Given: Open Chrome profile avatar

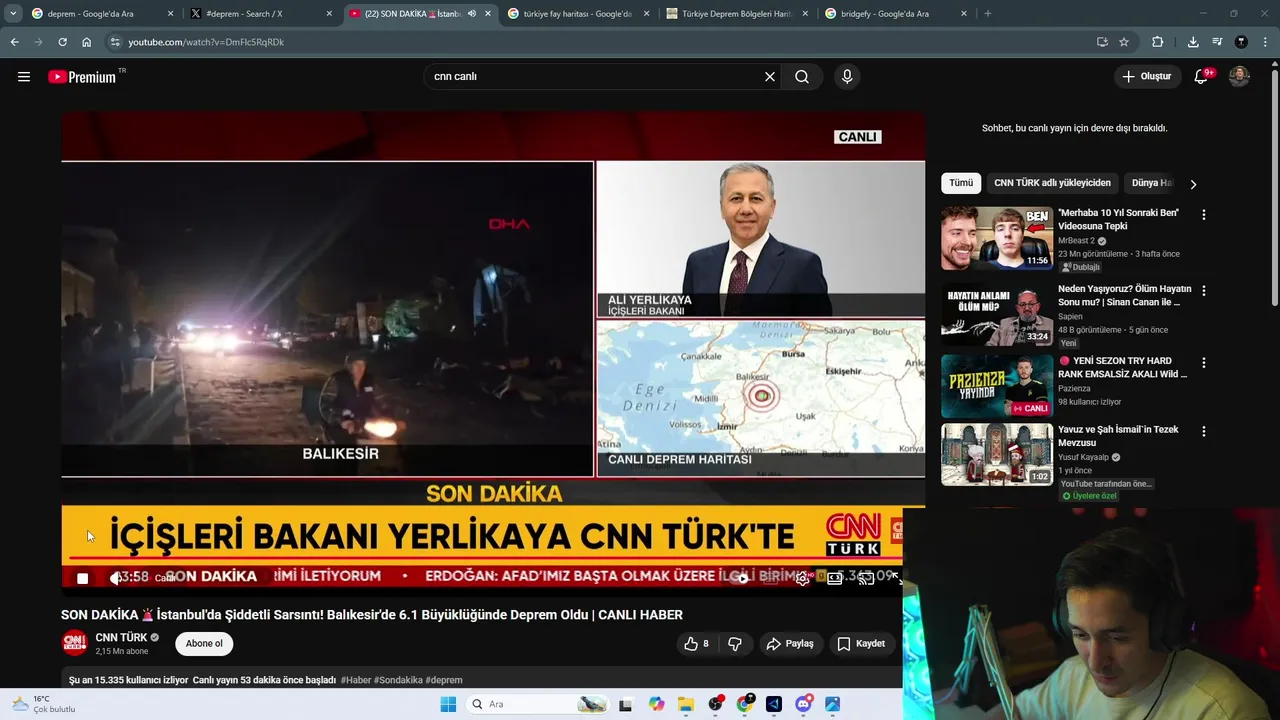Looking at the screenshot, I should (x=1241, y=42).
